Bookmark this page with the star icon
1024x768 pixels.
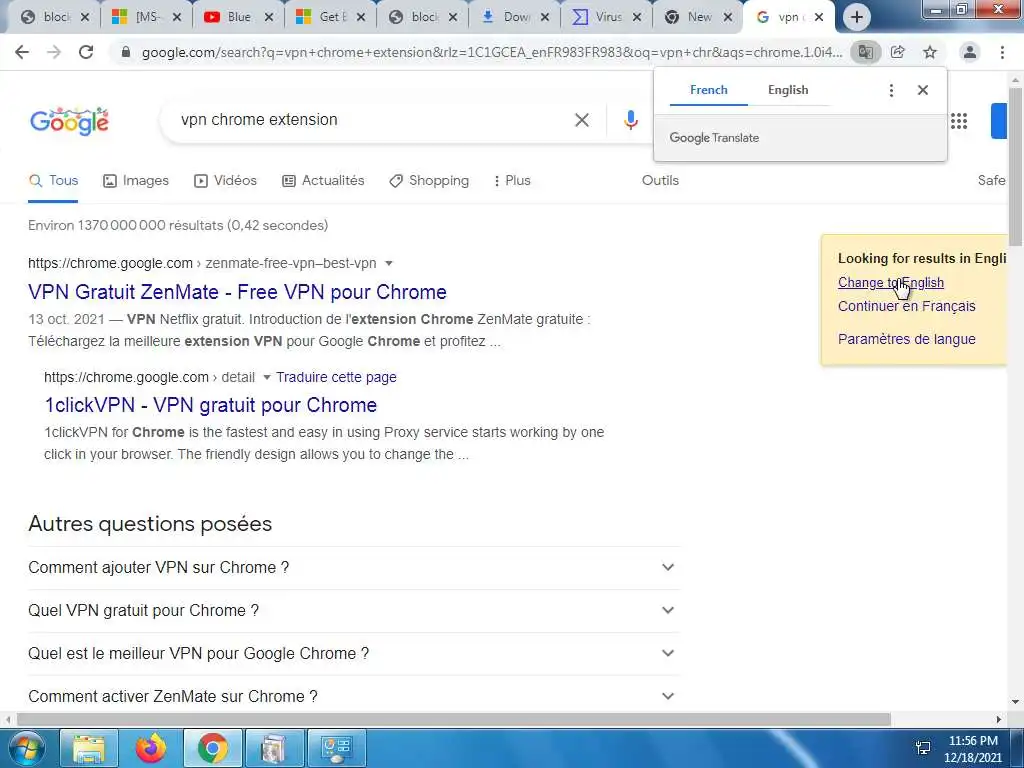(x=930, y=52)
